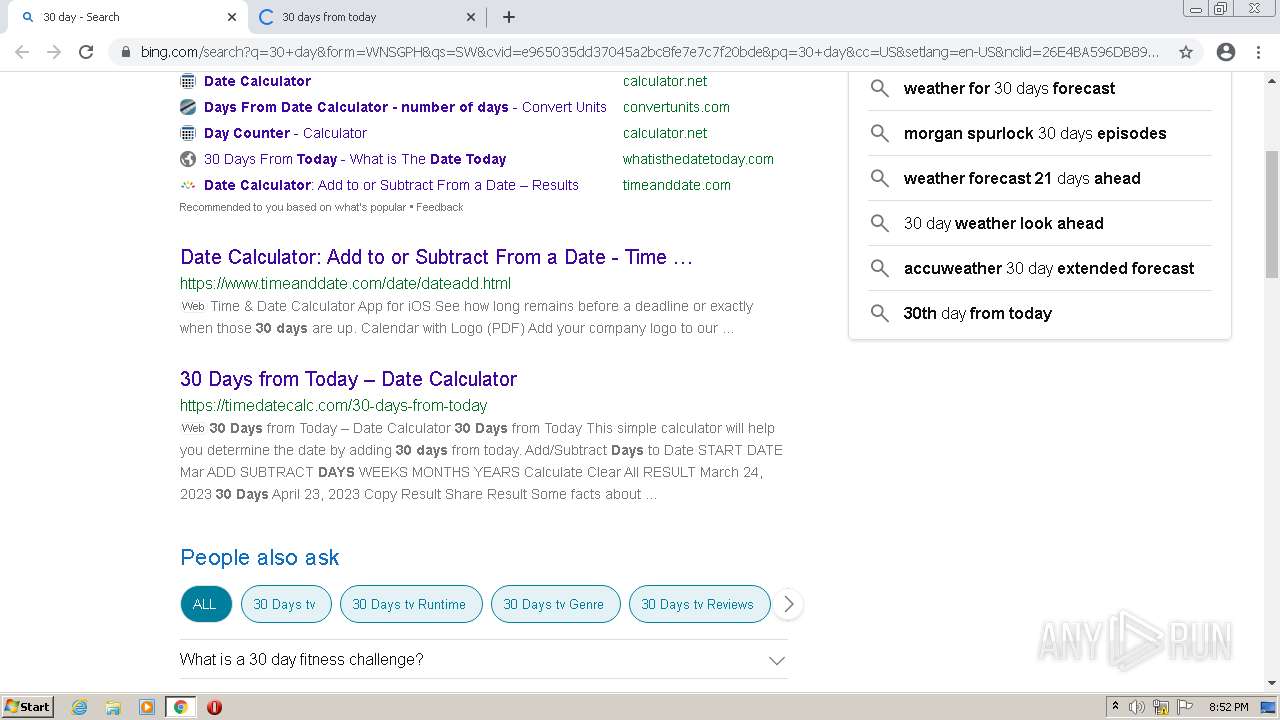Click the browser forward arrow
The image size is (1280, 720).
click(54, 52)
